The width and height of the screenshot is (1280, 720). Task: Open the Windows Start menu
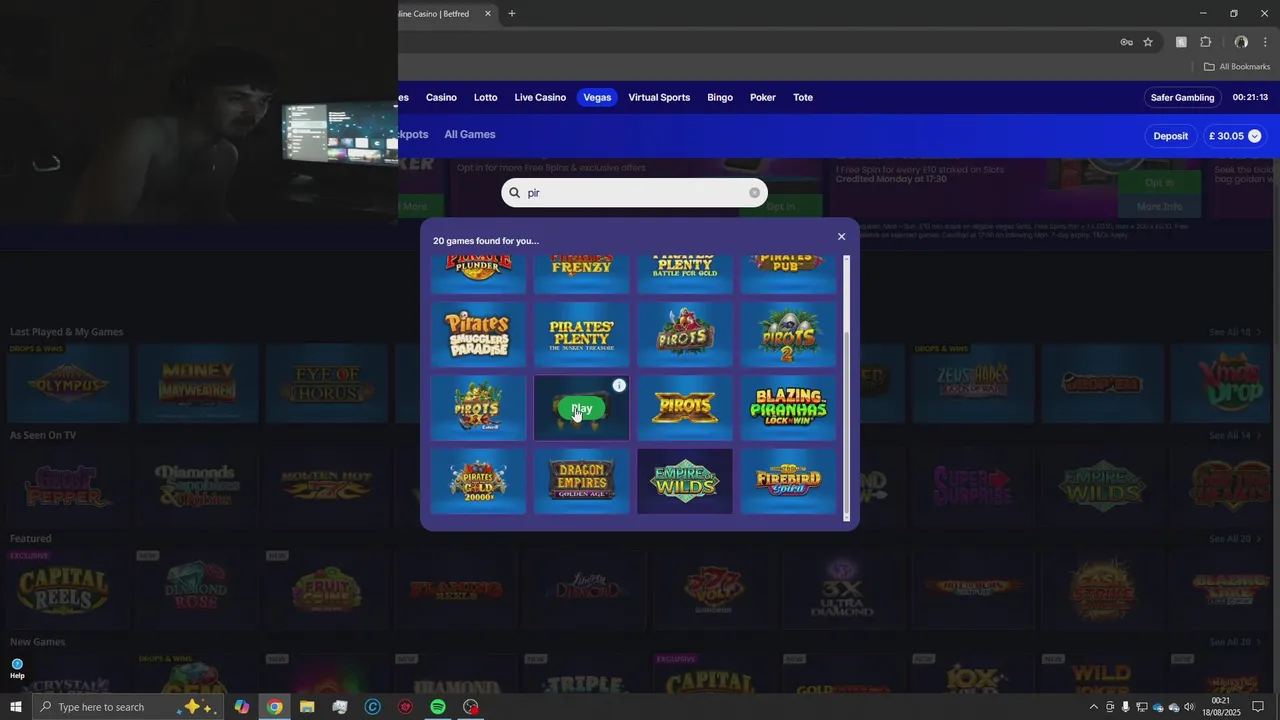[16, 707]
